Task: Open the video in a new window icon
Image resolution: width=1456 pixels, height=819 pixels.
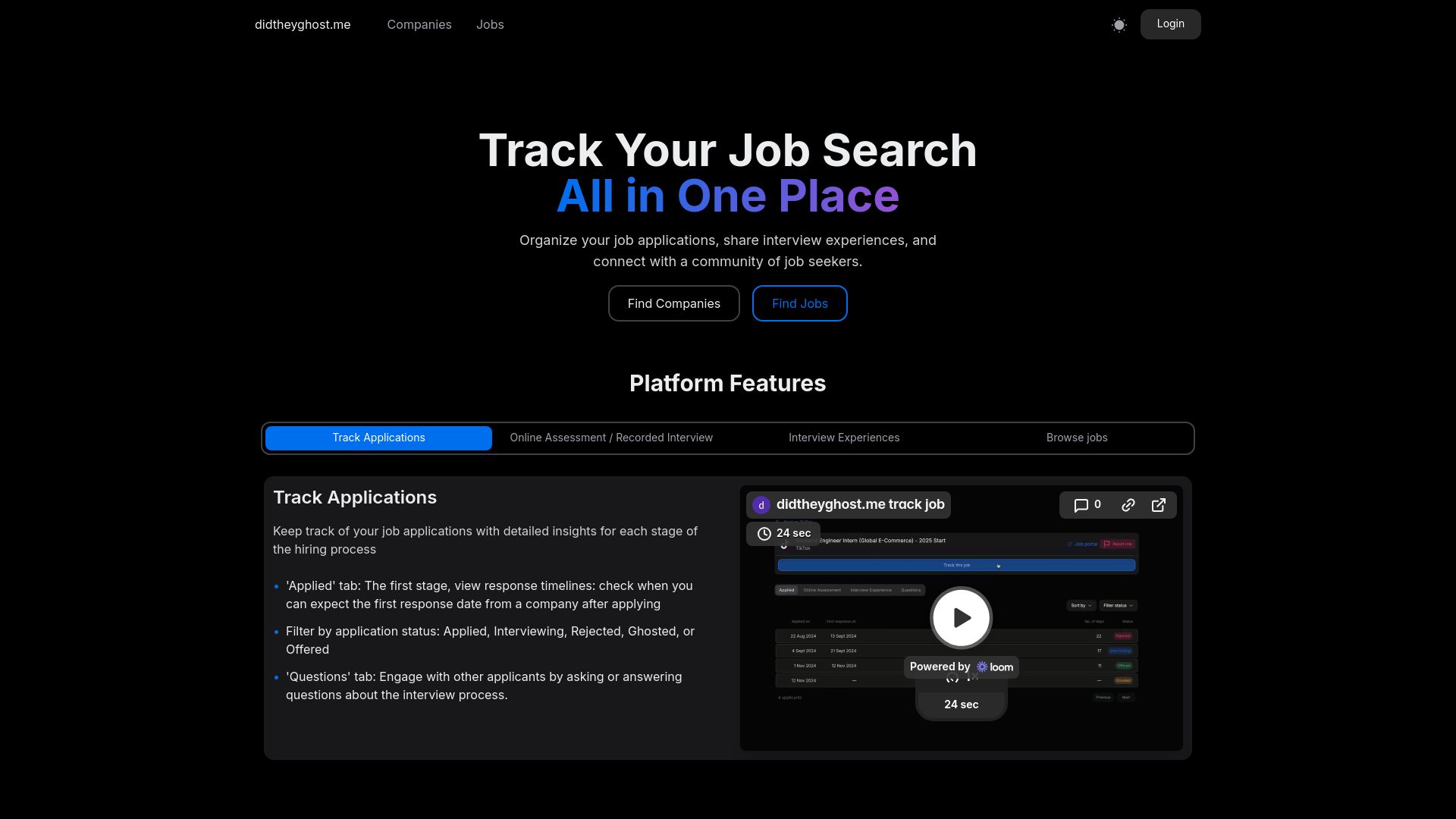Action: [1159, 505]
